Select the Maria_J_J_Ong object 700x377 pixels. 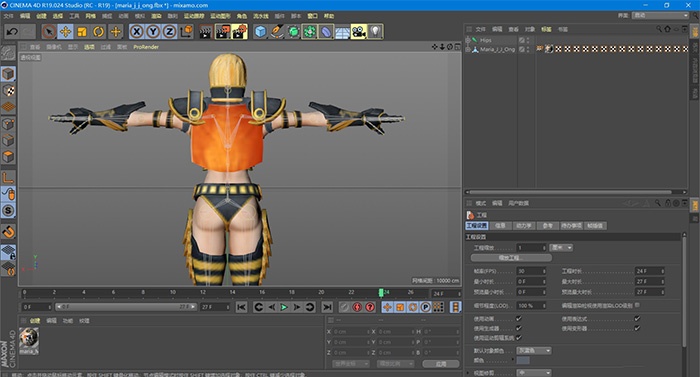click(497, 50)
